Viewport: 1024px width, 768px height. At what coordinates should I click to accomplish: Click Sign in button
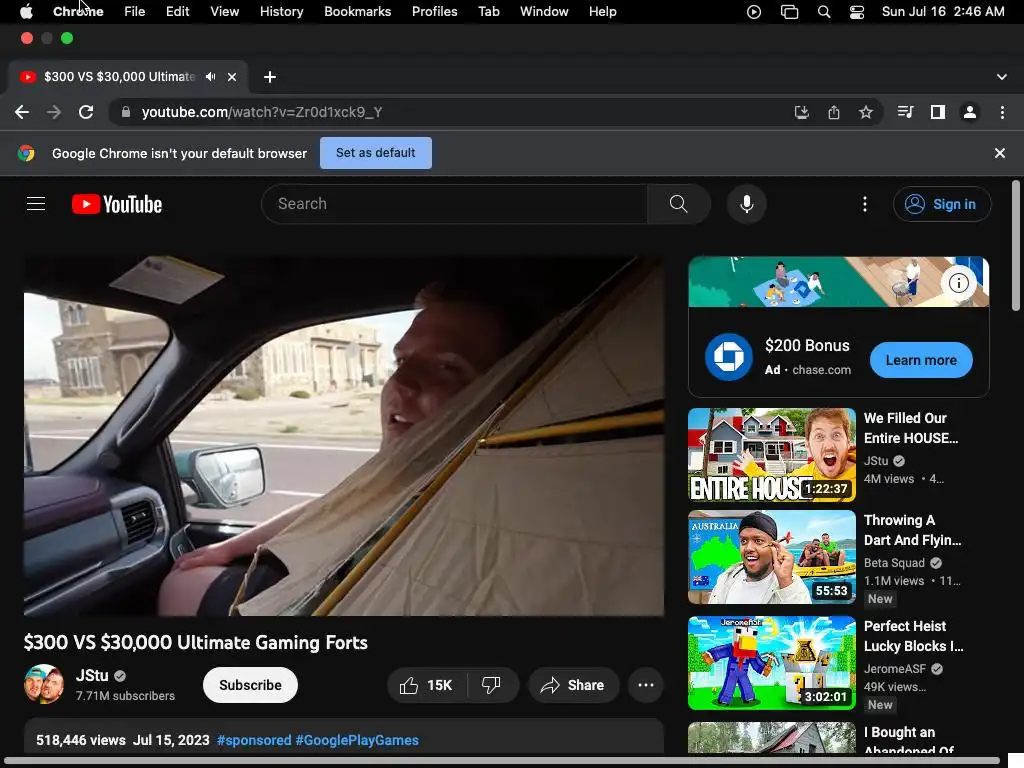point(942,204)
